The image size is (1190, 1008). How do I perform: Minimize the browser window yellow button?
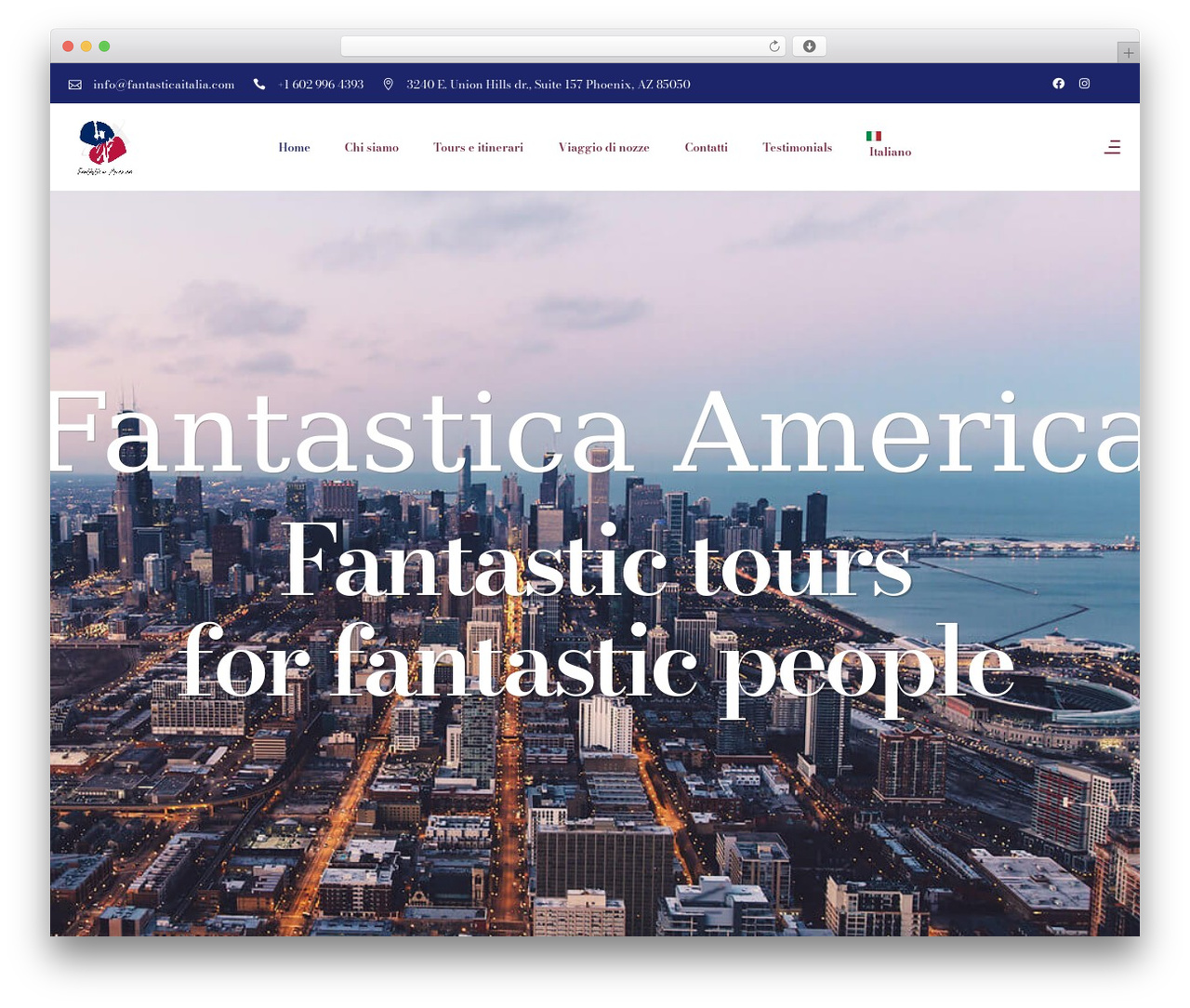pyautogui.click(x=86, y=46)
